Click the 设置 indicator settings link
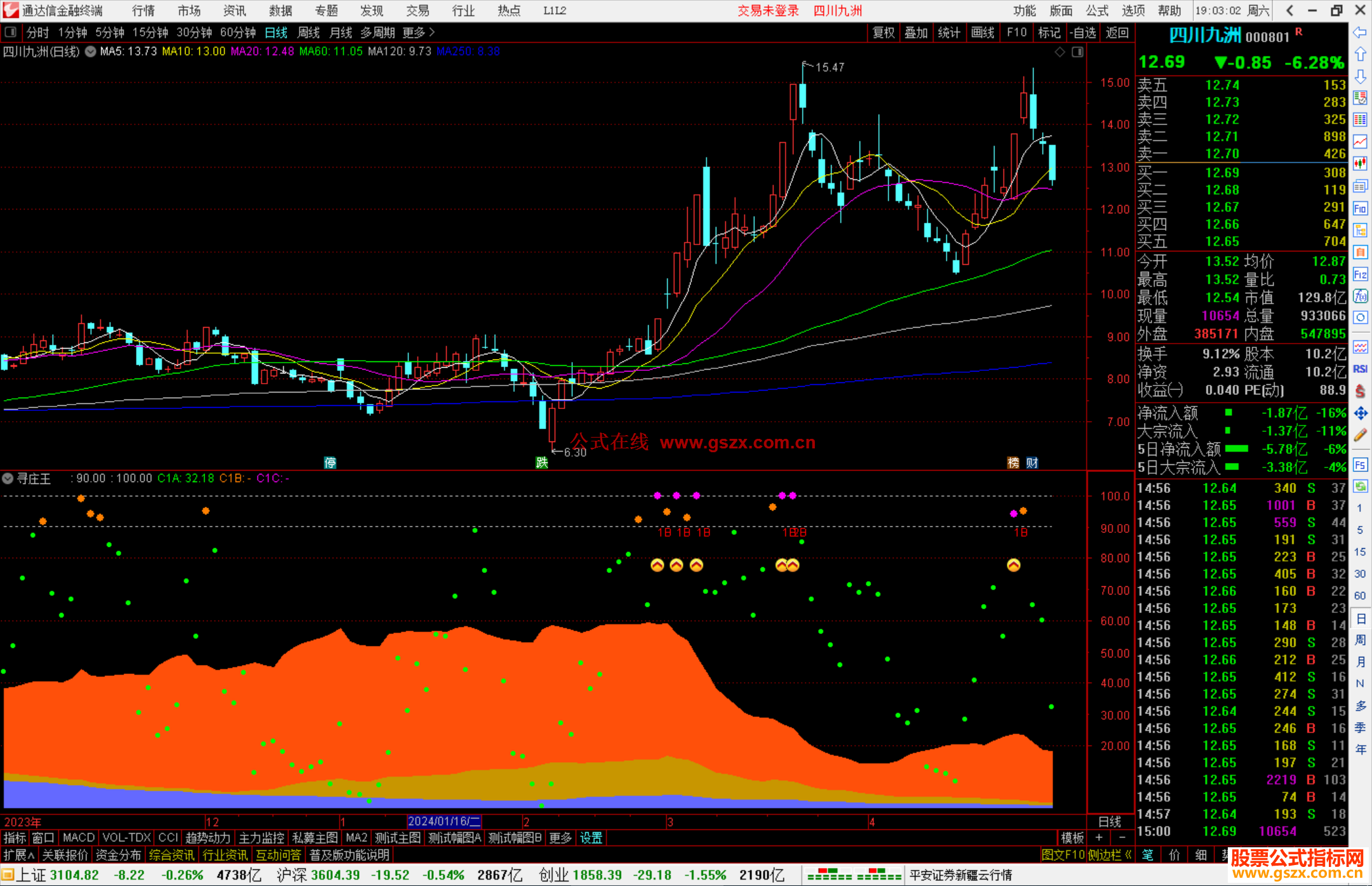Screen dimensions: 1372x886 [x=591, y=838]
